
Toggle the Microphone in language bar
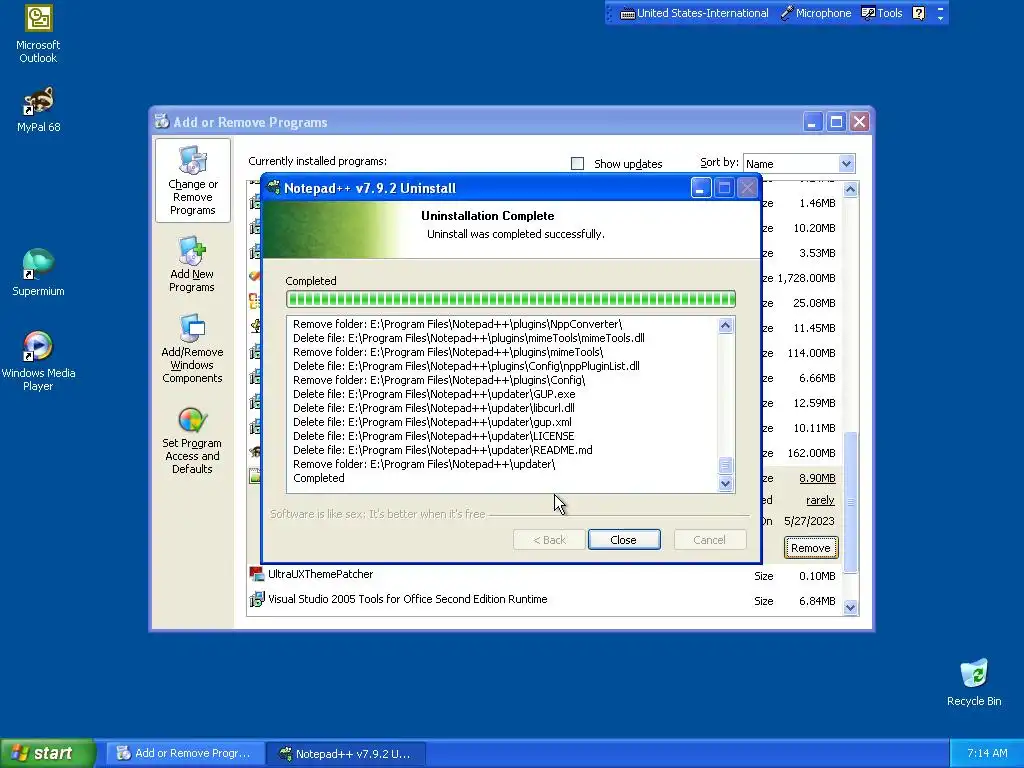click(x=816, y=13)
